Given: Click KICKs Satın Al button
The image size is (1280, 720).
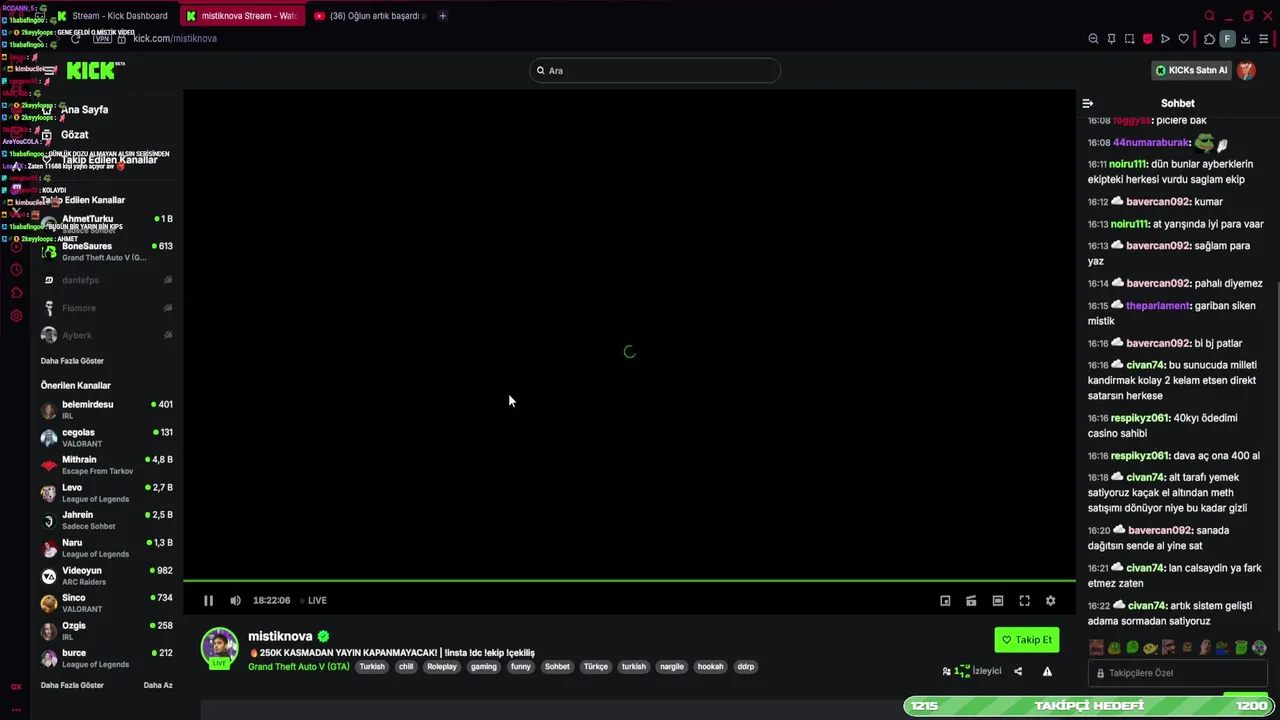Looking at the screenshot, I should [1191, 70].
